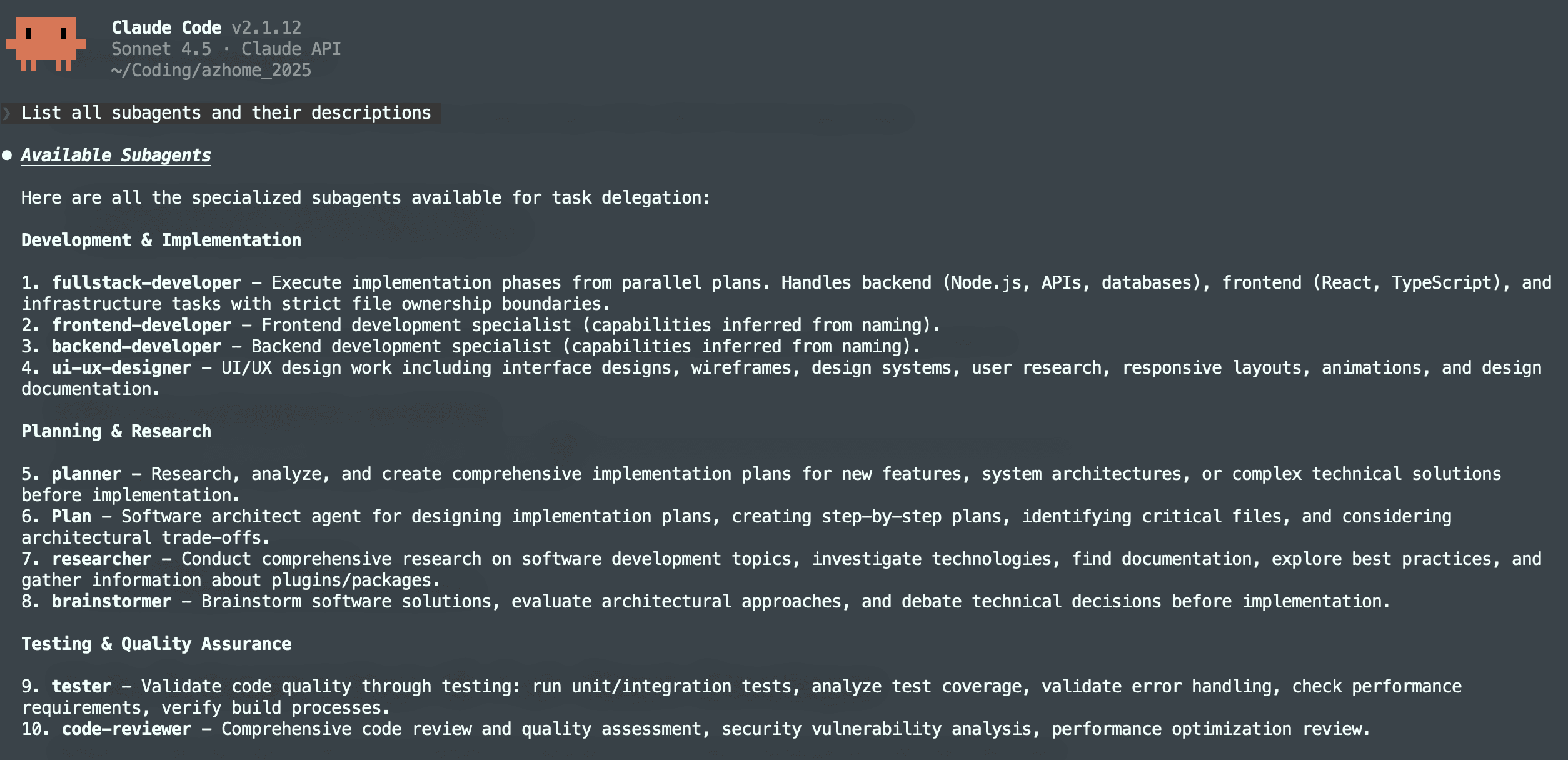Select the fullstack-developer subagent name
Image resolution: width=1568 pixels, height=760 pixels.
[146, 282]
